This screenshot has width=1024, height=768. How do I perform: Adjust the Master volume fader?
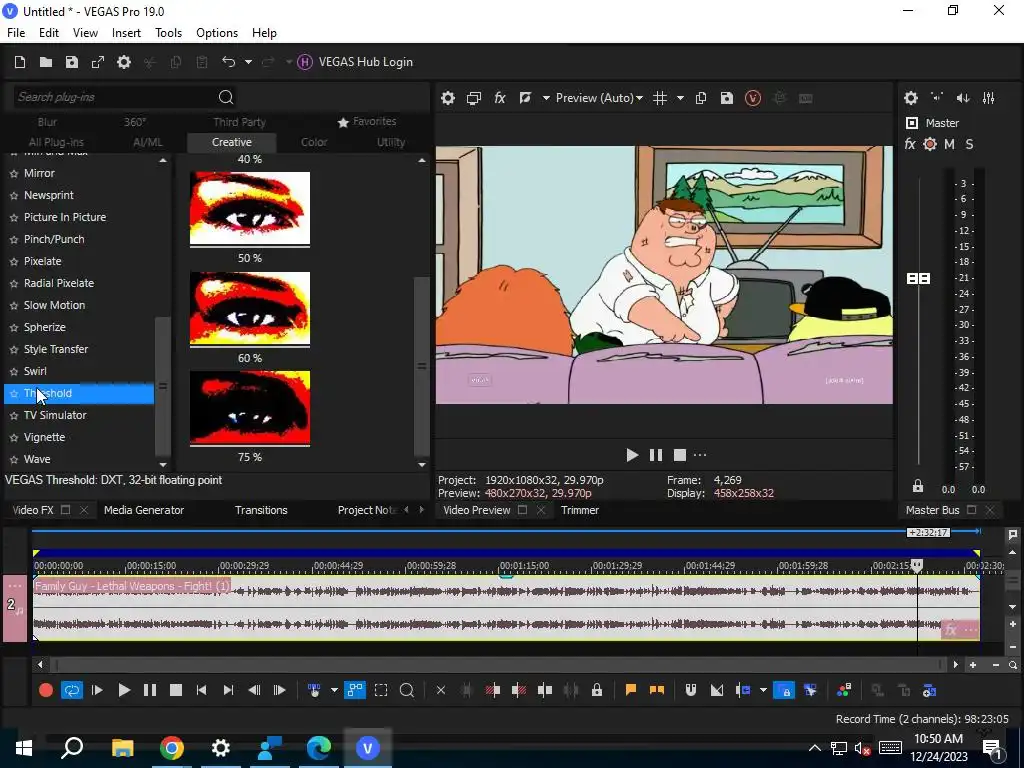click(919, 279)
